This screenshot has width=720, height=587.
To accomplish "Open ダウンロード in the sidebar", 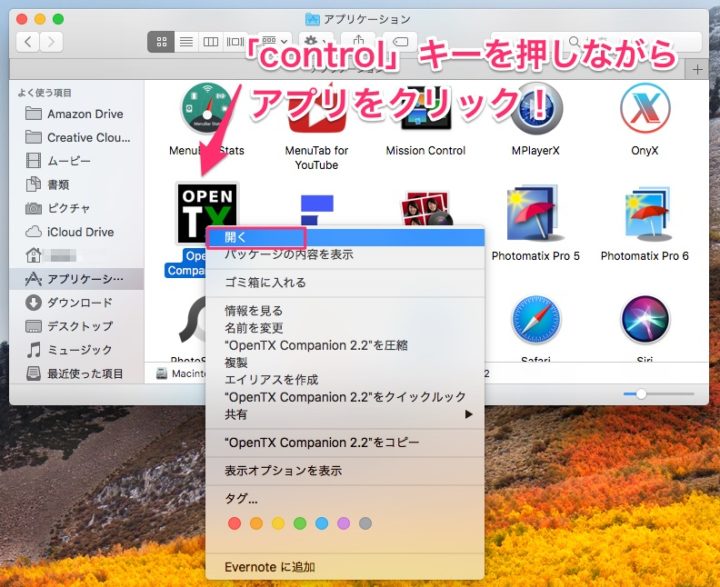I will (79, 302).
